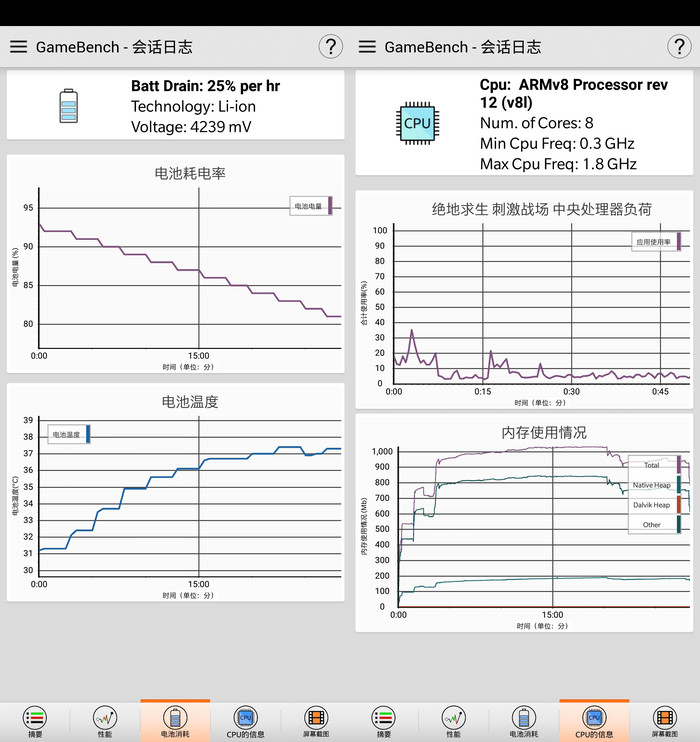Viewport: 700px width, 742px height.
Task: Select 电池消耗 tab in right panel
Action: 524,721
